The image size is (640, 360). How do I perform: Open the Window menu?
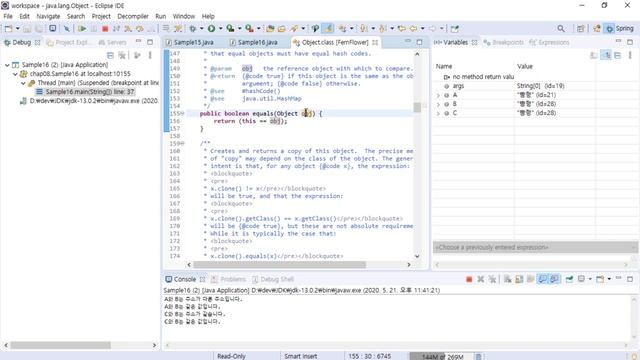click(184, 16)
